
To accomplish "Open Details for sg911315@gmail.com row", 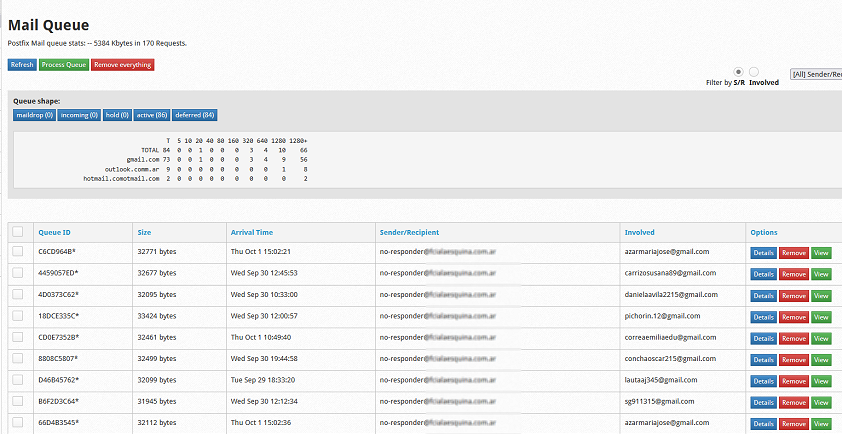I will coord(764,403).
